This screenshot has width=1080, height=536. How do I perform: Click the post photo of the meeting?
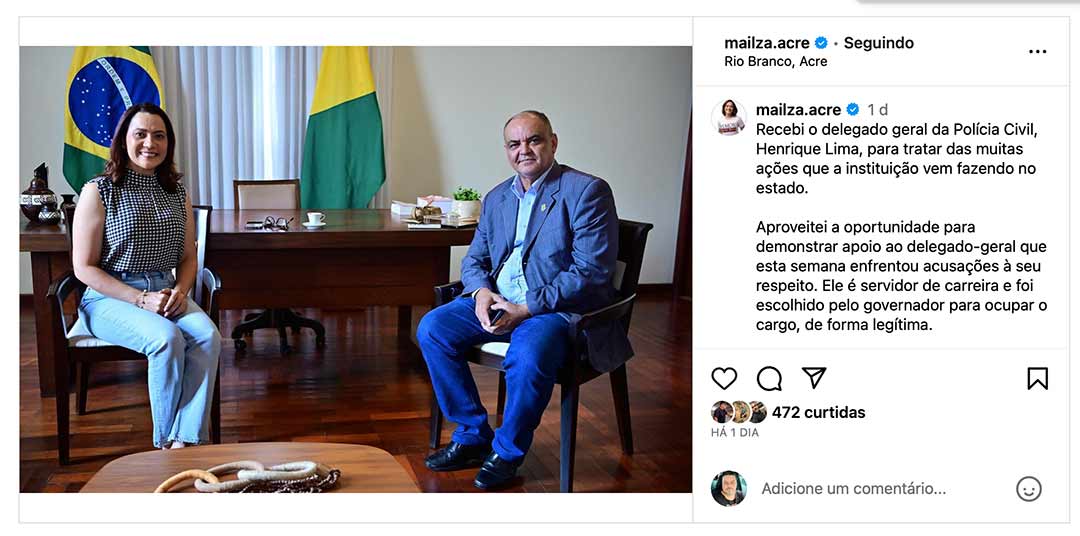[x=355, y=269]
